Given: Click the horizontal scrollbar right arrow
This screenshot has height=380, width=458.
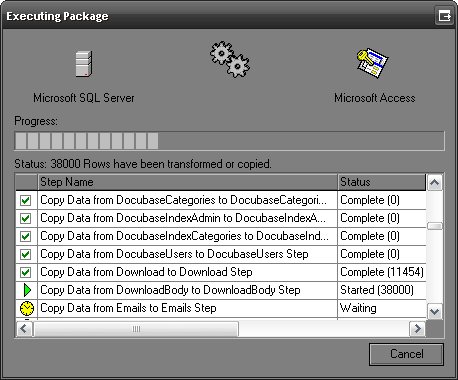Looking at the screenshot, I should point(417,329).
